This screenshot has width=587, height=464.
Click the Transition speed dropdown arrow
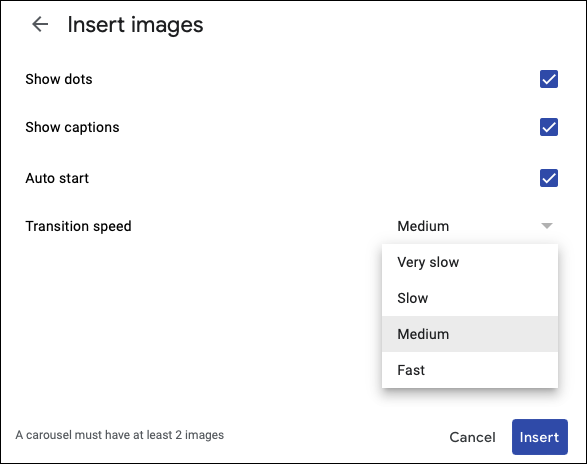pos(547,226)
